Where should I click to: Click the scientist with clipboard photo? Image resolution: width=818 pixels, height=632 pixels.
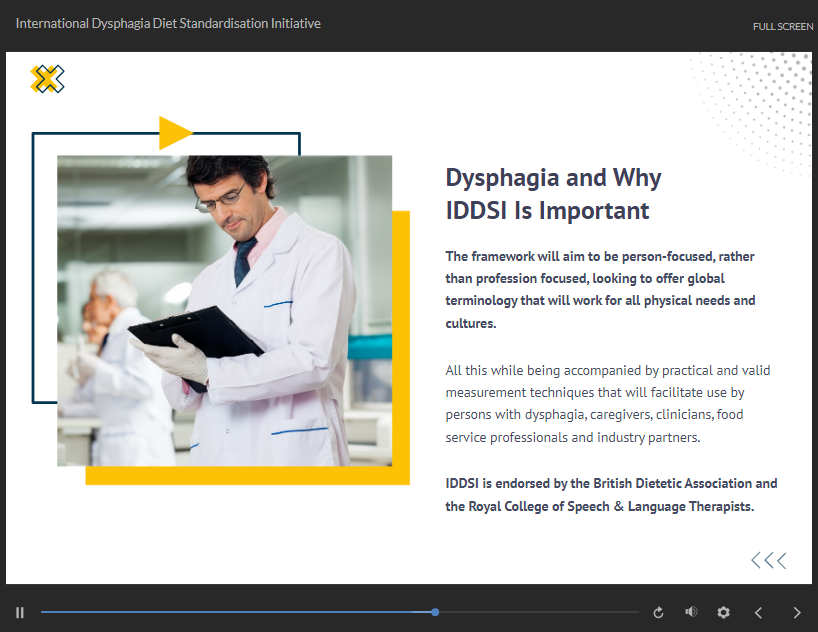pyautogui.click(x=224, y=310)
